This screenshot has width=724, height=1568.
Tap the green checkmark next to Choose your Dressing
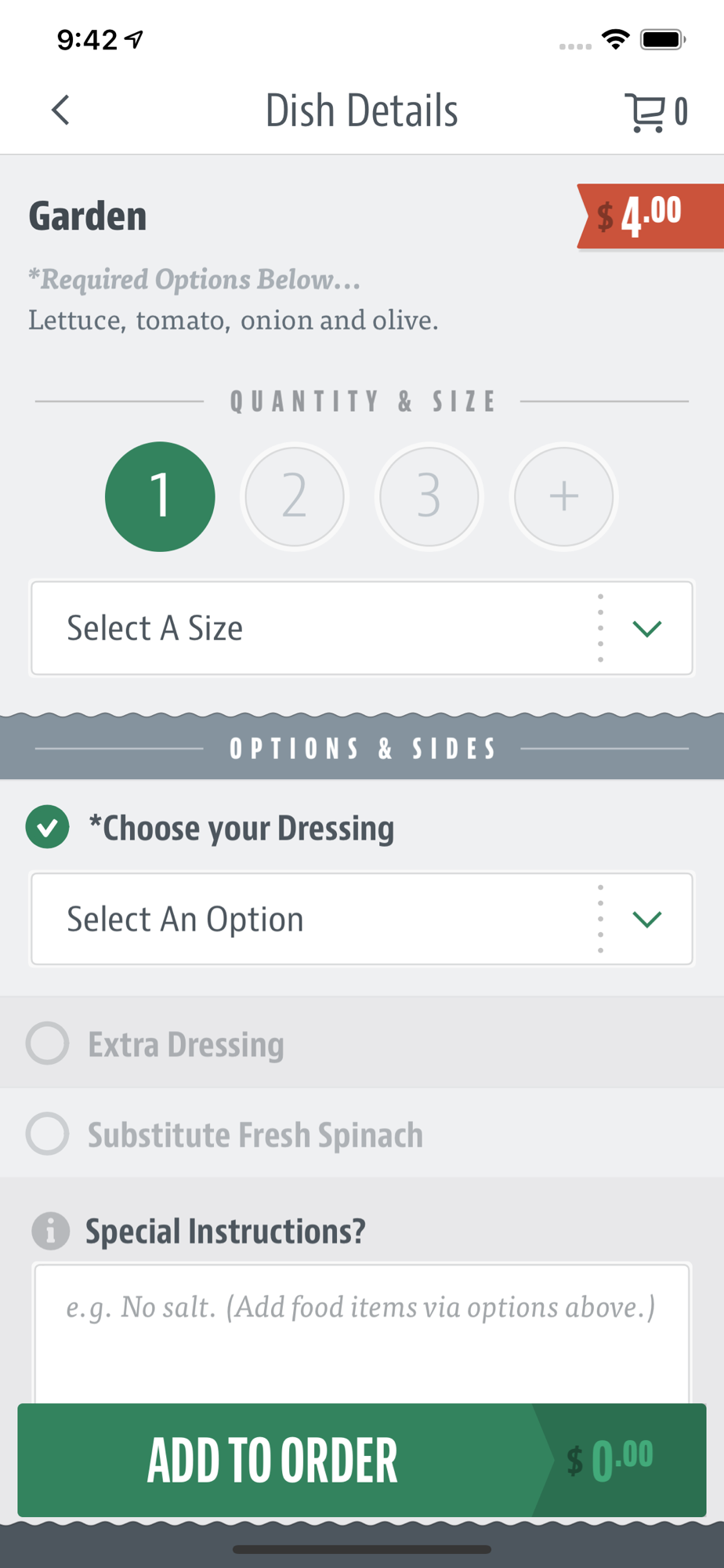(x=48, y=827)
